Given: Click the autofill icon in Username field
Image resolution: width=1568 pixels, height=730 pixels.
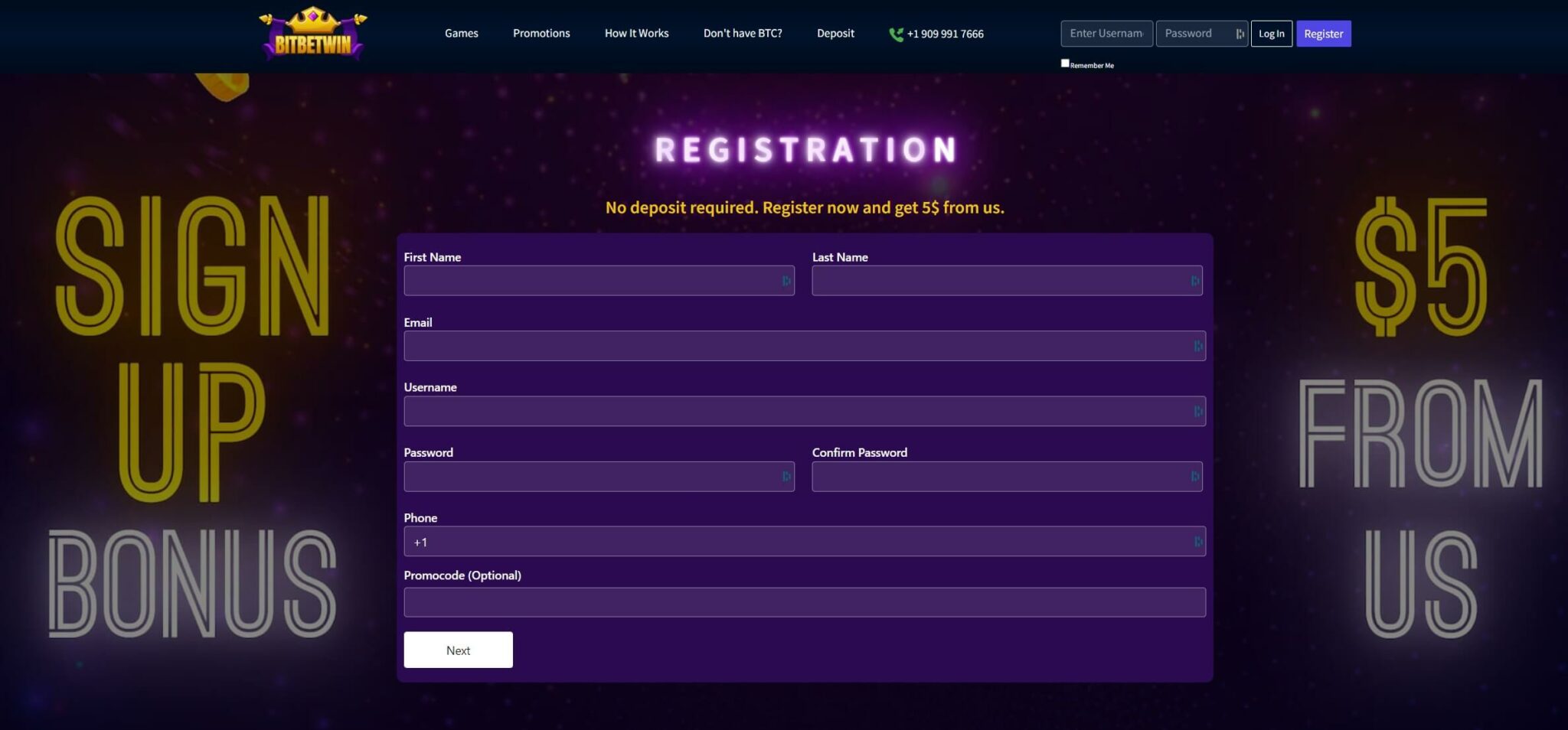Looking at the screenshot, I should coord(1197,412).
